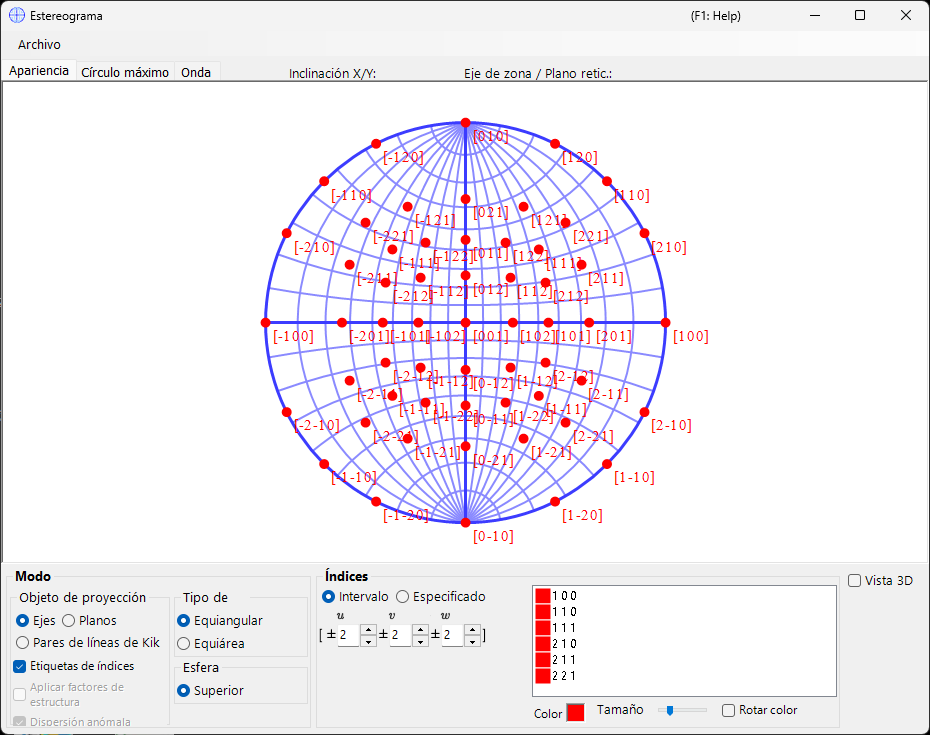Click the red swatch beside 2 2 1
The image size is (930, 735).
[543, 676]
